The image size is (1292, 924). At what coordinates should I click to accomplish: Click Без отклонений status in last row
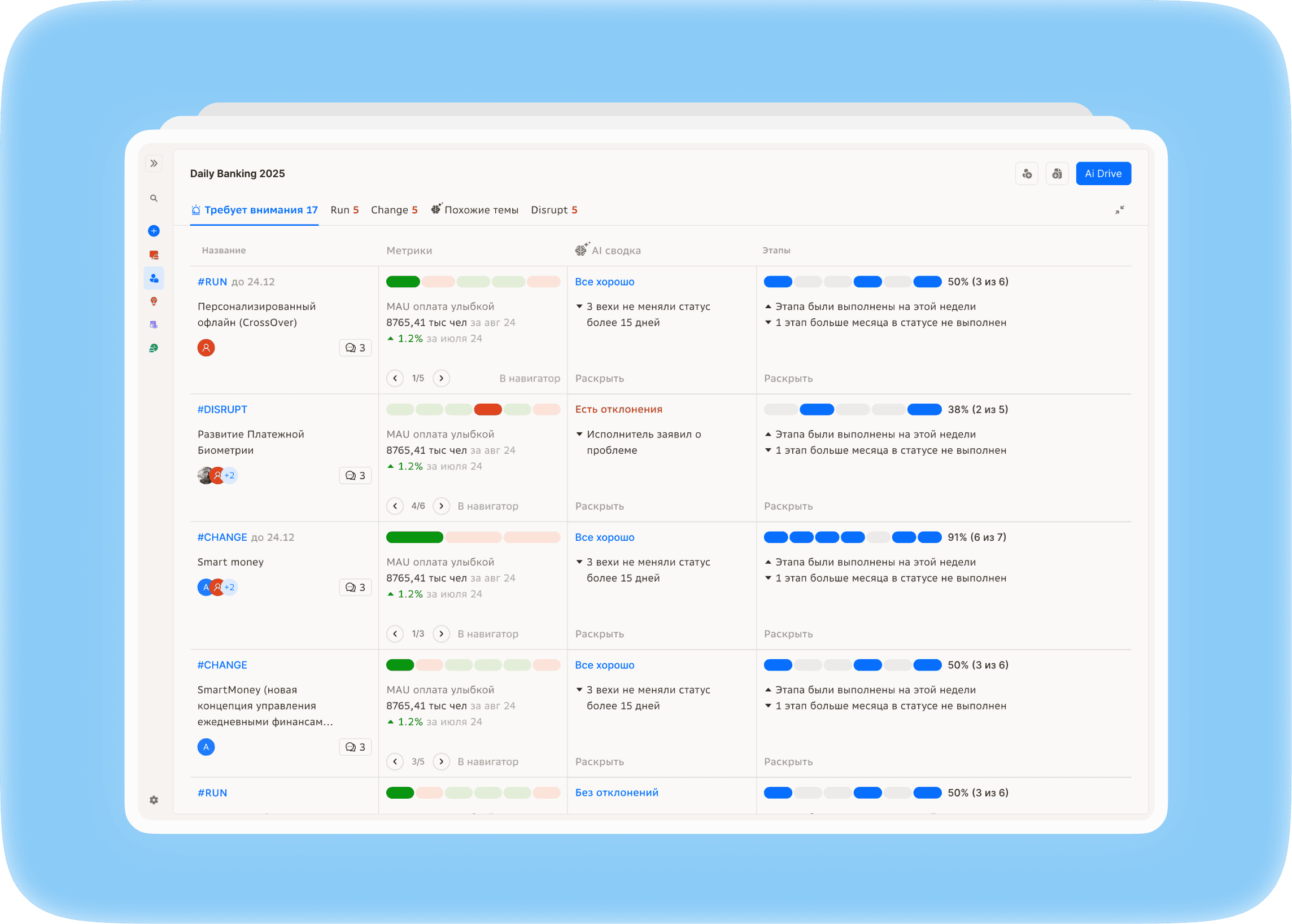(617, 793)
